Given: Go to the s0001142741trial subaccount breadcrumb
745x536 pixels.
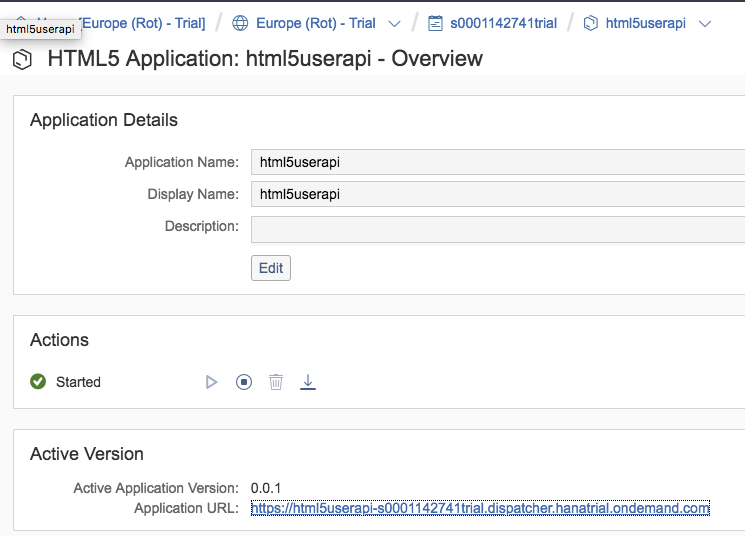Looking at the screenshot, I should pyautogui.click(x=503, y=23).
